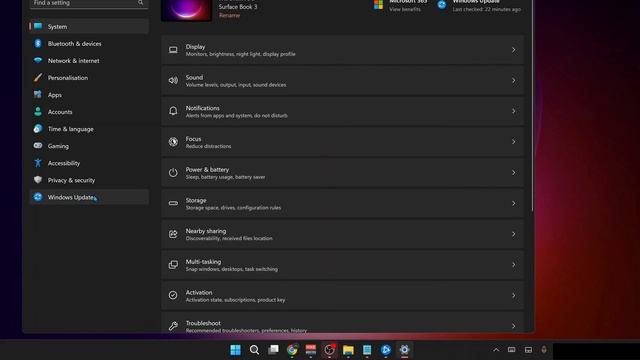This screenshot has width=640, height=360.
Task: Click the Settings gear on the taskbar
Action: [x=404, y=350]
